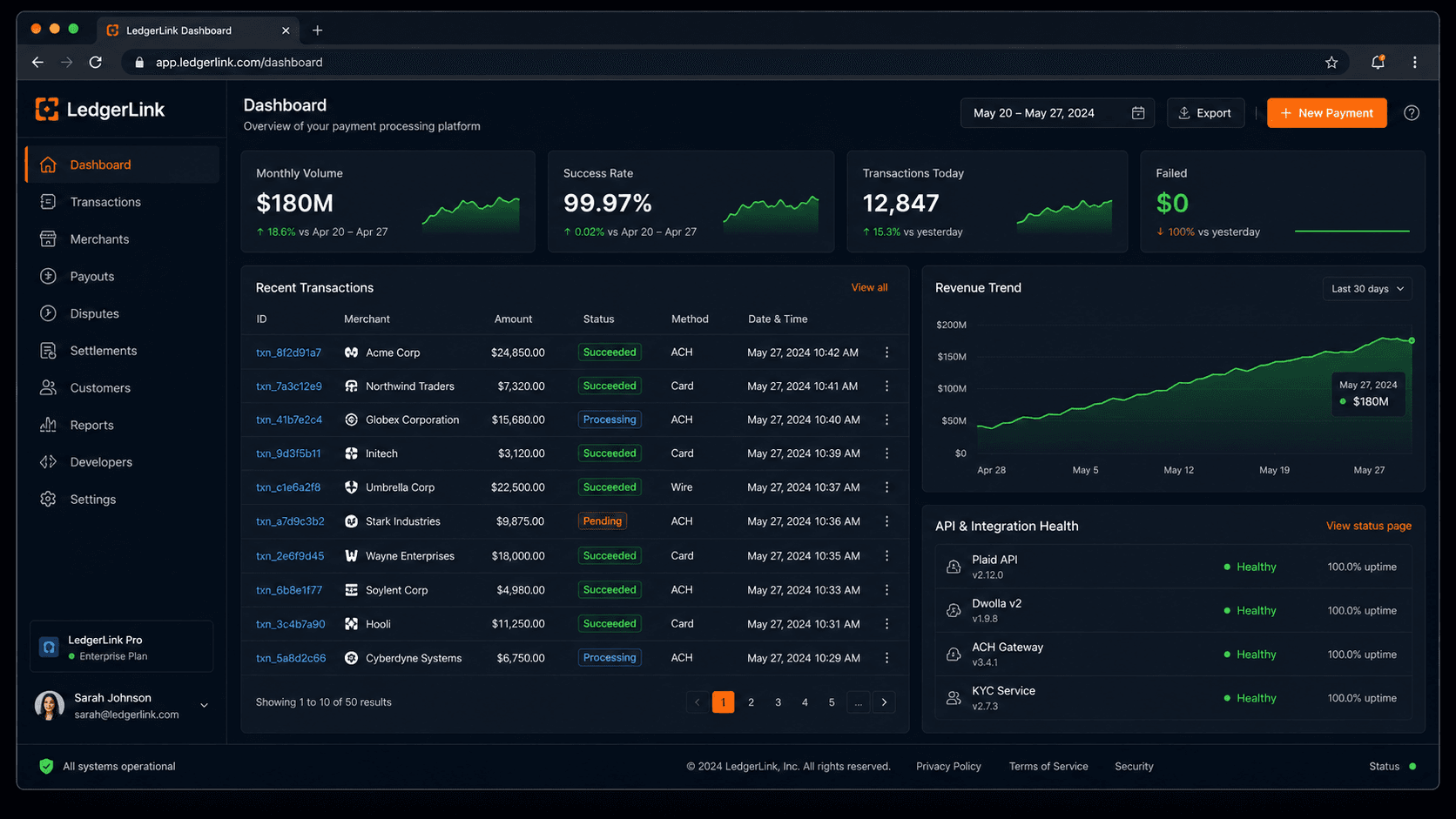Switch to the LedgerLink Dashboard browser tab
Screen dimensions: 1456x819
pos(198,30)
